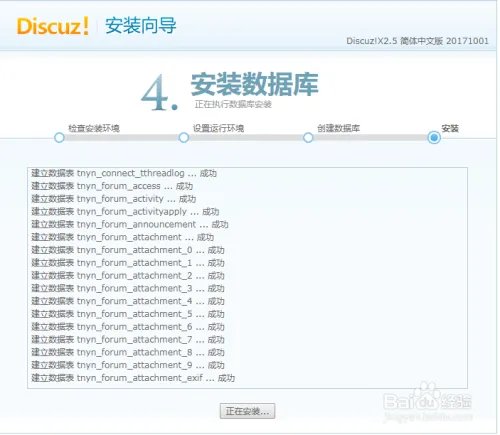Click the tnyn_forum_activityapply log line

[x=125, y=212]
